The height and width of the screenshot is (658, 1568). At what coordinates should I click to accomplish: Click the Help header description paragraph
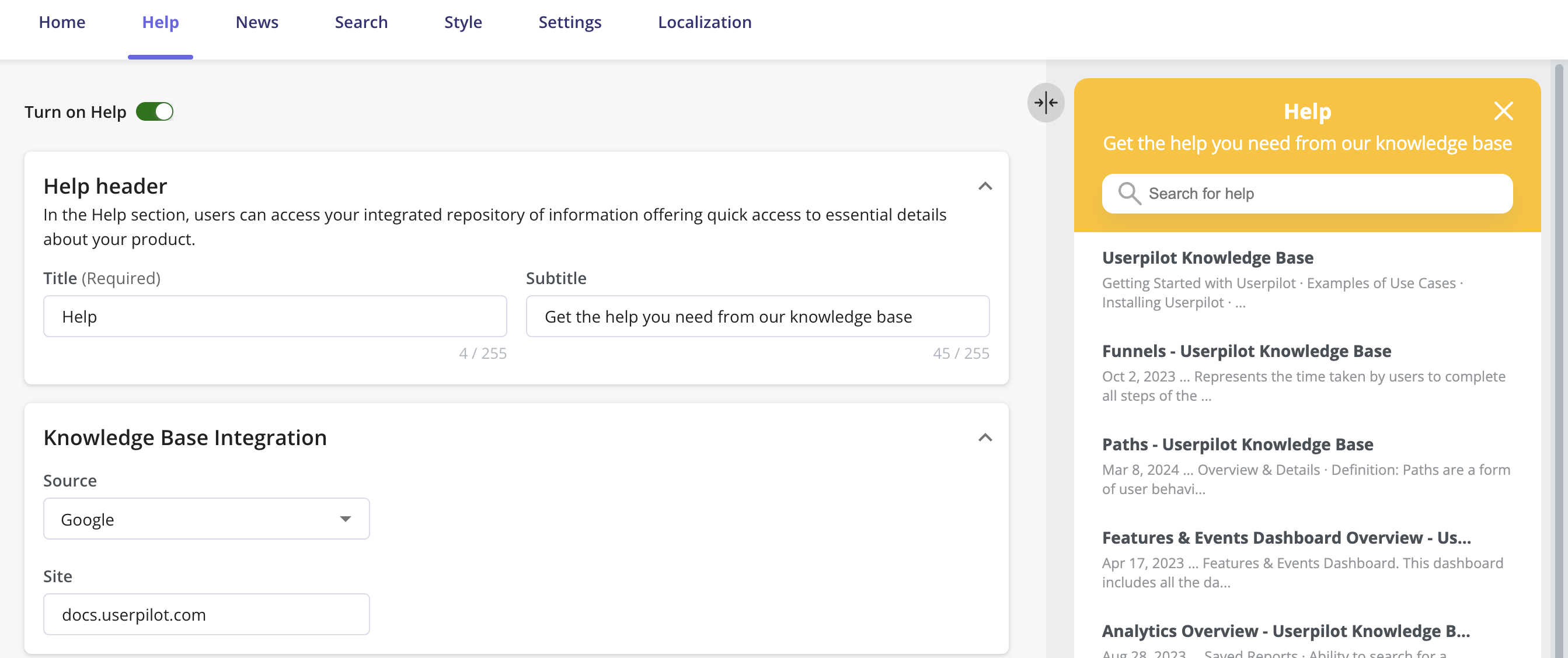495,227
